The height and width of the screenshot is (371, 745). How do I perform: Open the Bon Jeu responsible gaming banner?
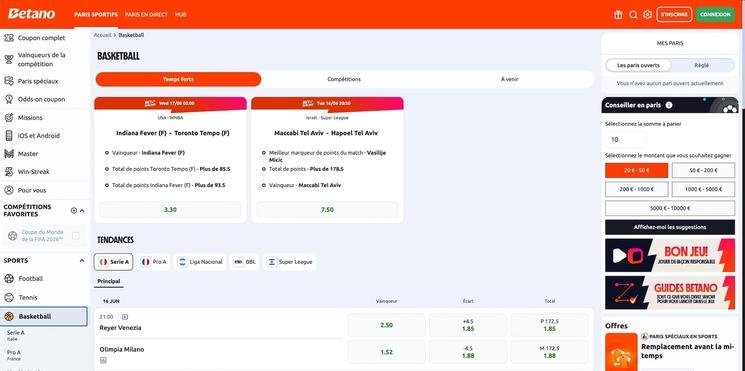click(x=670, y=255)
